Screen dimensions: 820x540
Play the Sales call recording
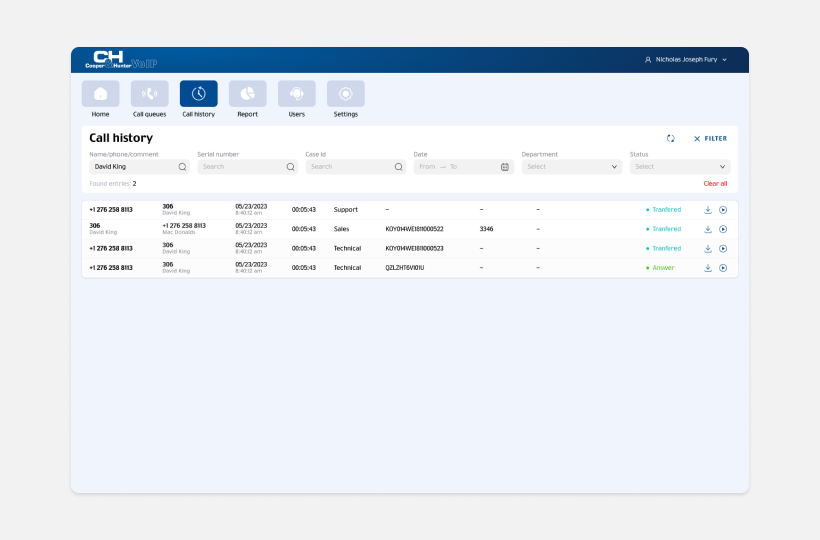(723, 229)
